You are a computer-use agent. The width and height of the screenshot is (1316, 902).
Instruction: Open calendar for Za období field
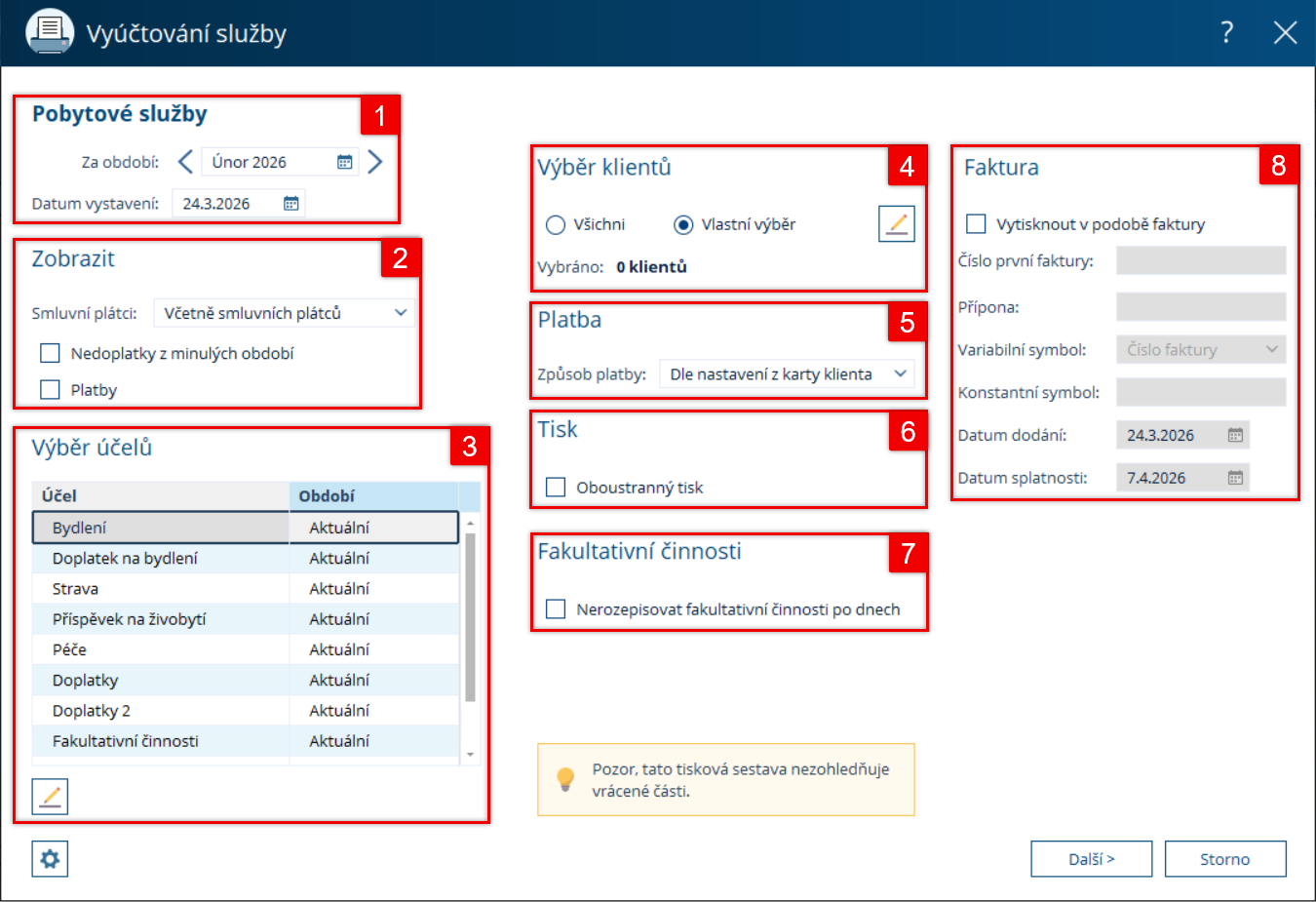(345, 162)
